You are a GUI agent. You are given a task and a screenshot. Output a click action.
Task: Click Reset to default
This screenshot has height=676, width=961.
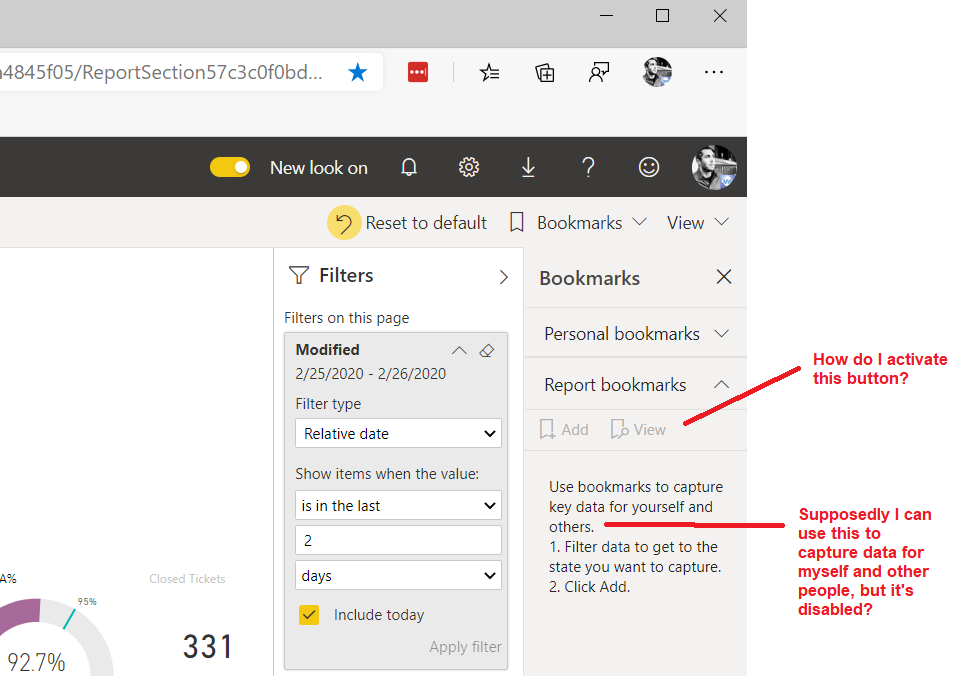pyautogui.click(x=407, y=222)
